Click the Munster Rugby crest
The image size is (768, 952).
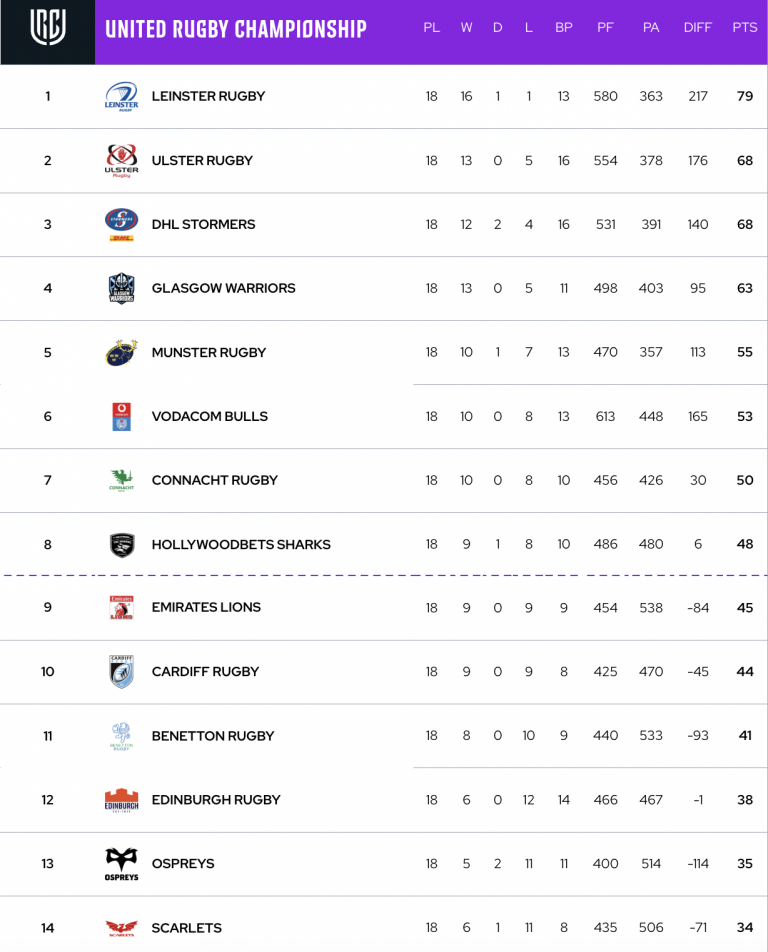(x=121, y=353)
